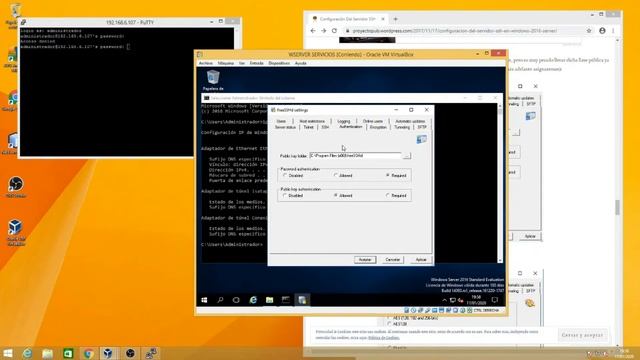Screen dimensions: 640x360
Task: Open the guest taskbar search magnifier
Action: (x=220, y=300)
